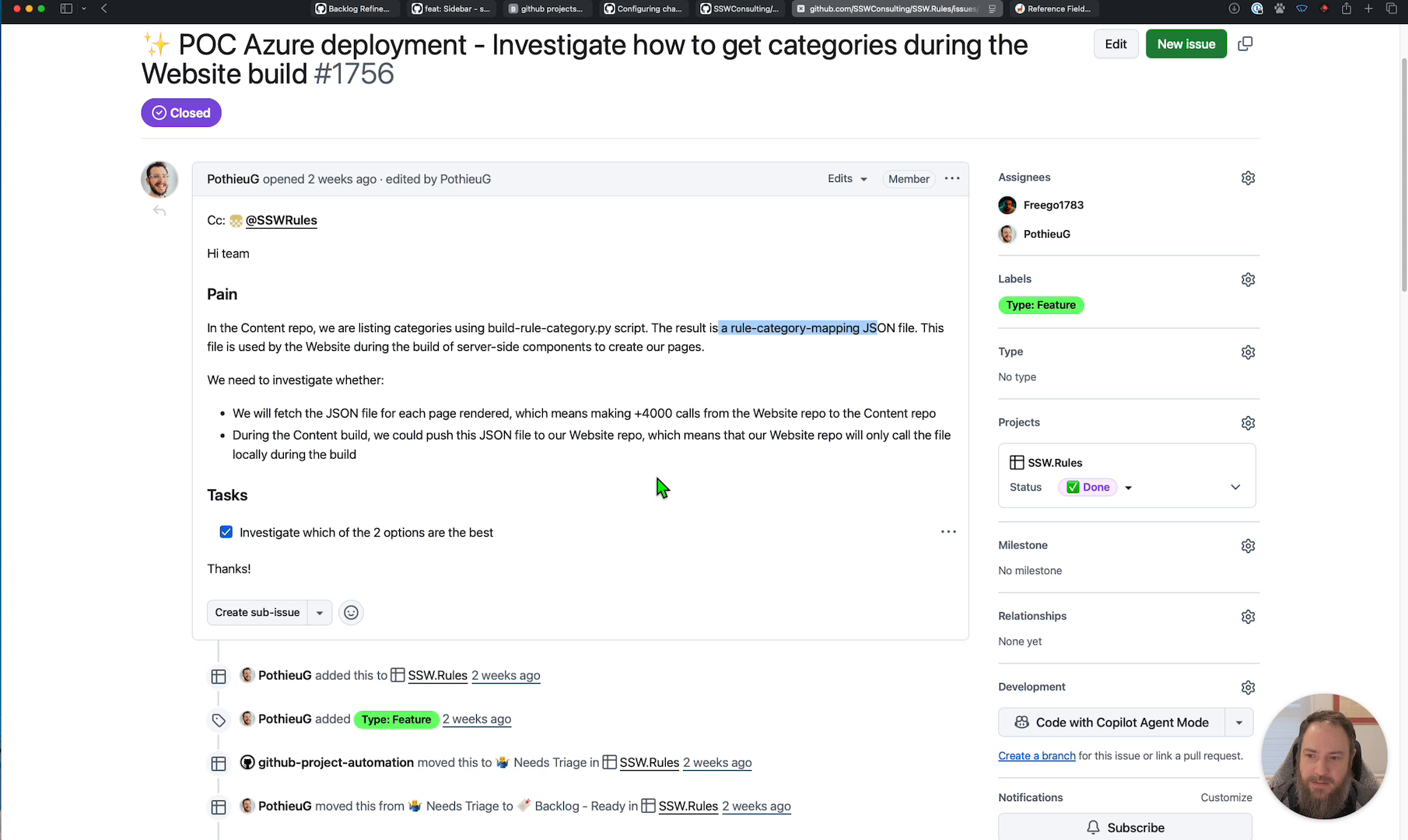Image resolution: width=1408 pixels, height=840 pixels.
Task: Open the sidebar dropdown chevron in Safari toolbar
Action: (x=83, y=9)
